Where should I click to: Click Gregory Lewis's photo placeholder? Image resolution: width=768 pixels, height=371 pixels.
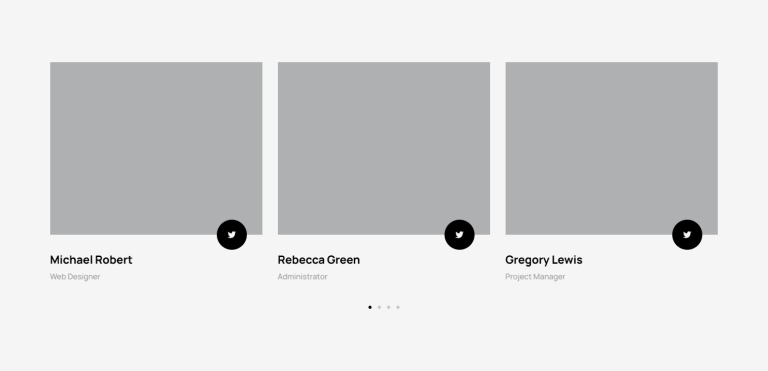pos(612,148)
